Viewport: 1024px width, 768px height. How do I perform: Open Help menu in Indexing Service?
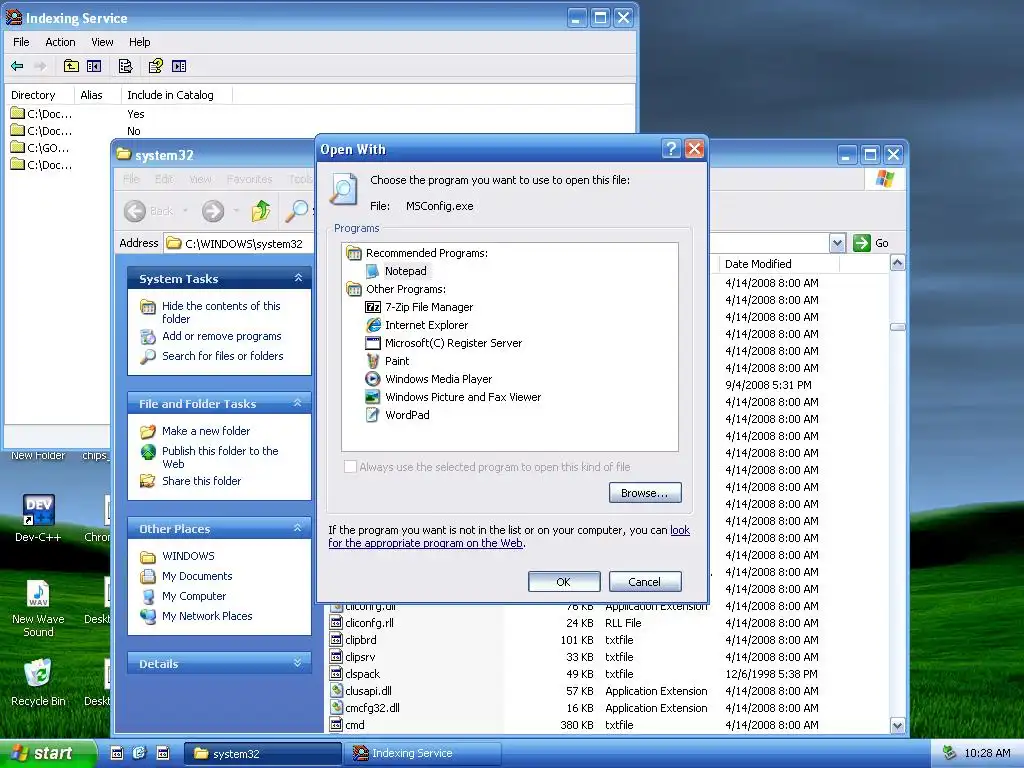[x=139, y=42]
